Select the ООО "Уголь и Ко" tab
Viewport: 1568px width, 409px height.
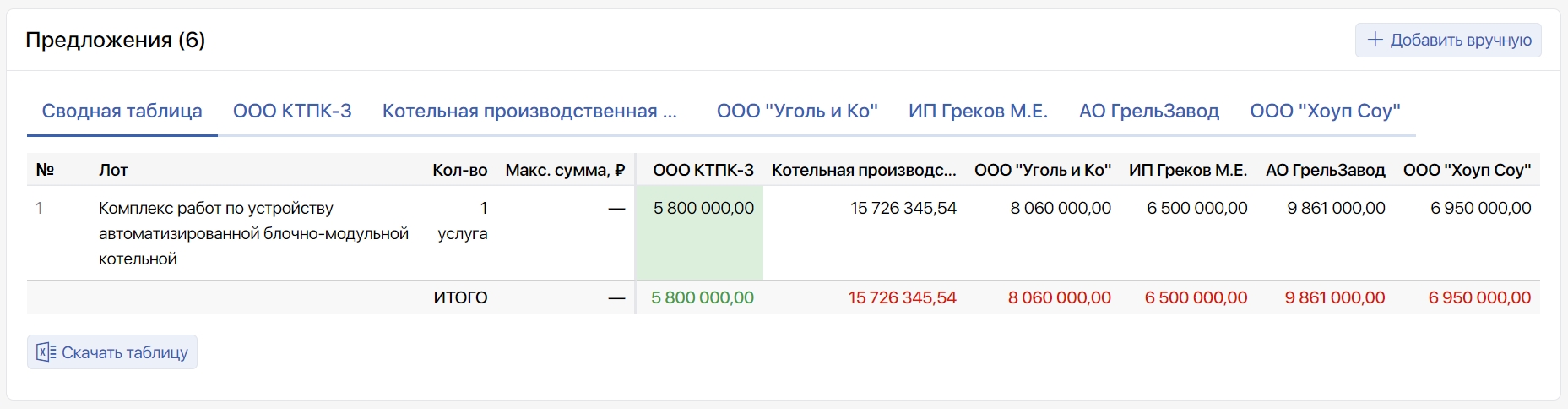pyautogui.click(x=797, y=112)
